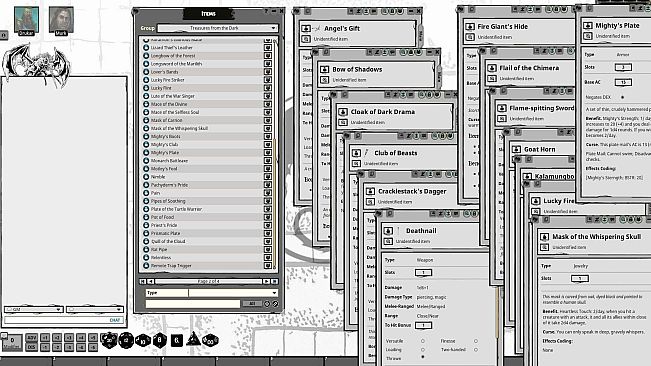651x366 pixels.
Task: Open link icon for Mace of the Divine row
Action: 268,104
